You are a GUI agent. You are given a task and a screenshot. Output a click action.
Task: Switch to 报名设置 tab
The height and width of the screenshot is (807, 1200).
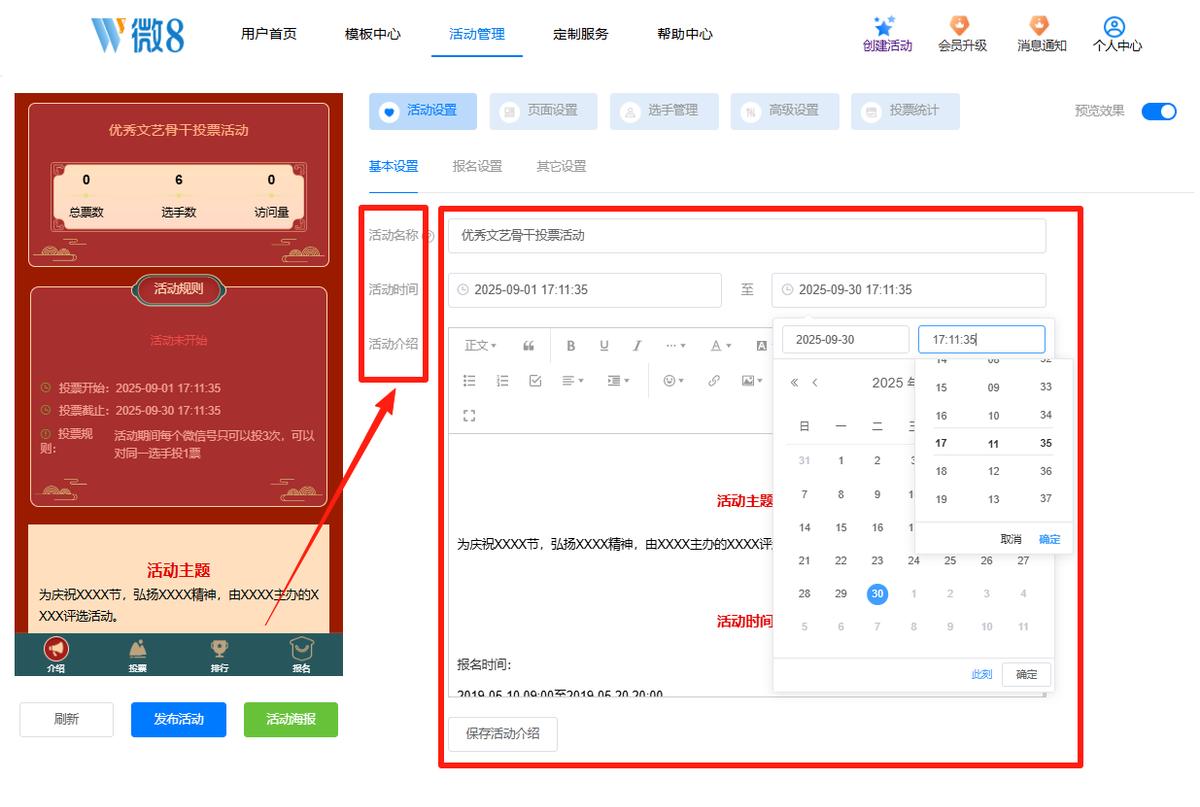(x=477, y=167)
